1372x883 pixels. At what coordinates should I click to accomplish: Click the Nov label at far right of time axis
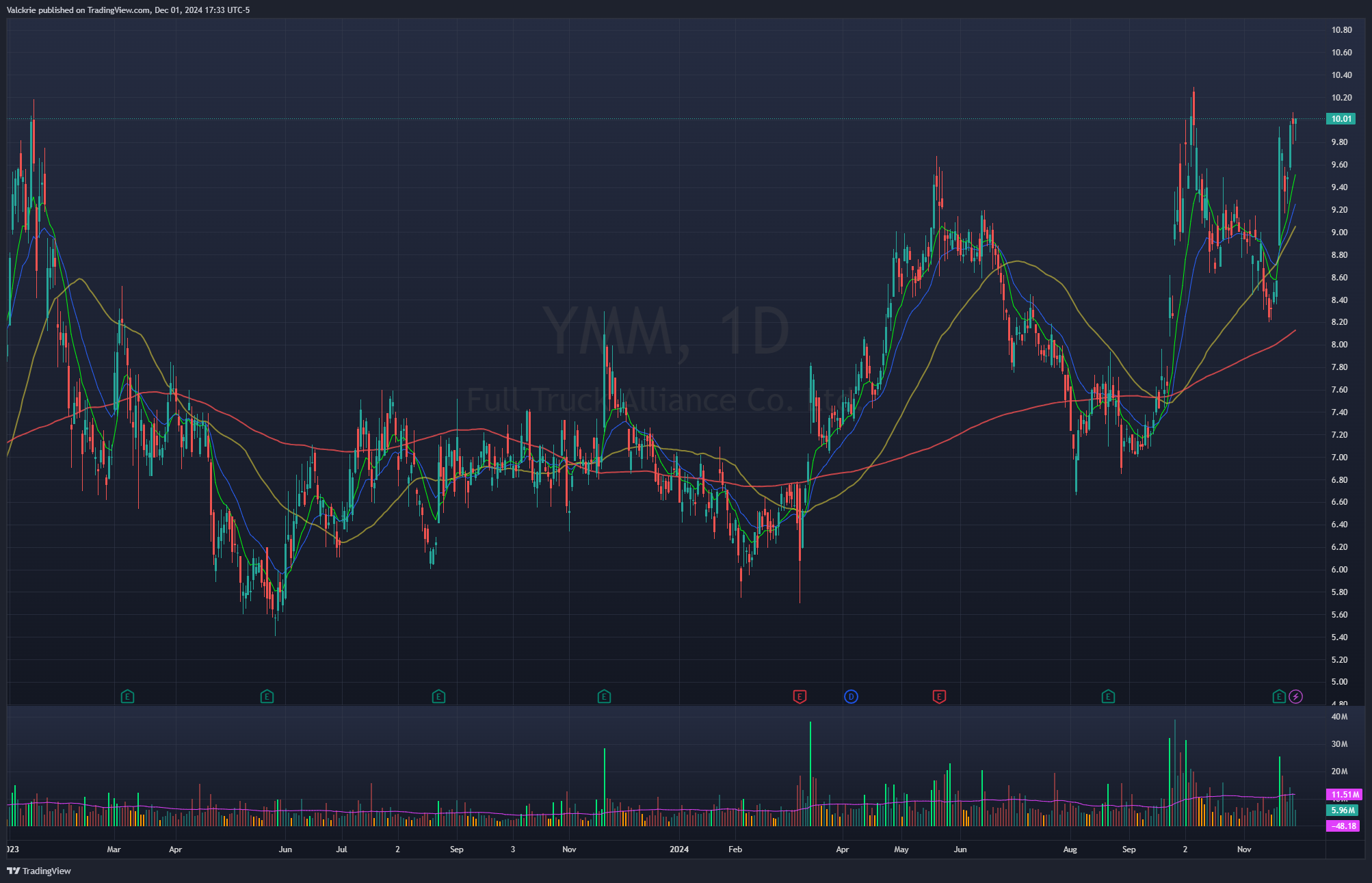click(x=1244, y=849)
